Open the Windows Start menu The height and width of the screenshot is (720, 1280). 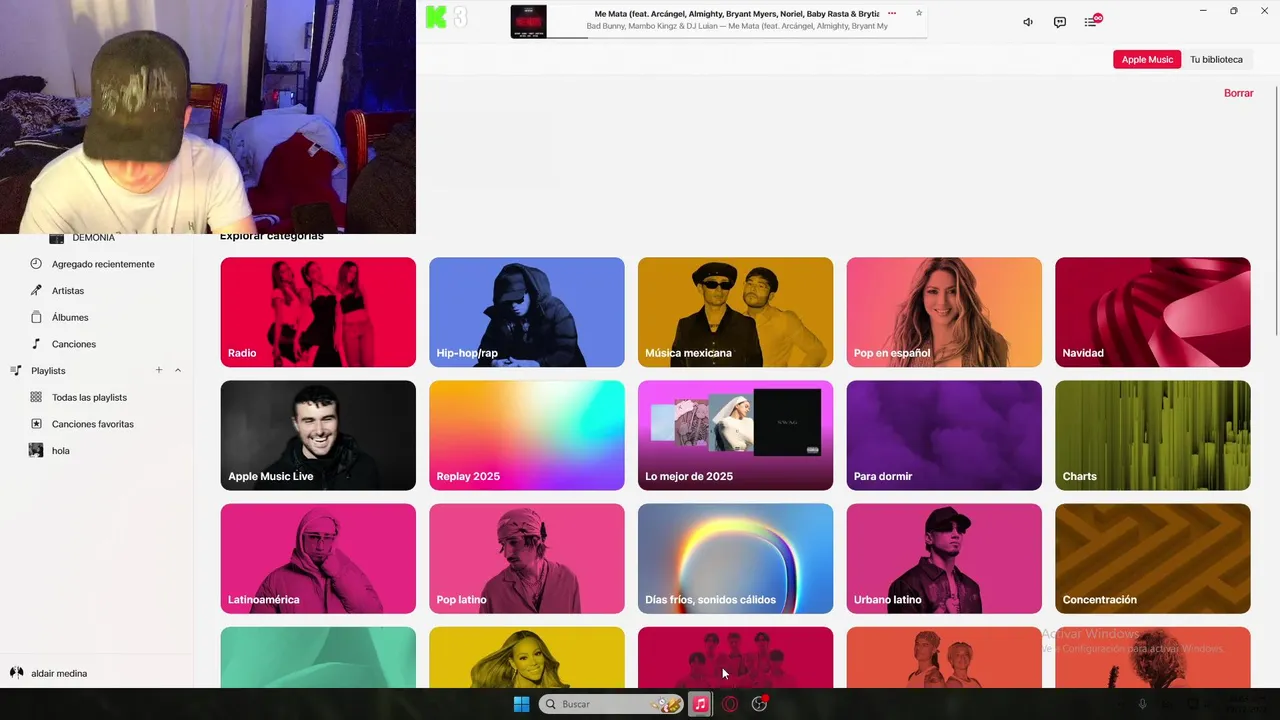521,704
